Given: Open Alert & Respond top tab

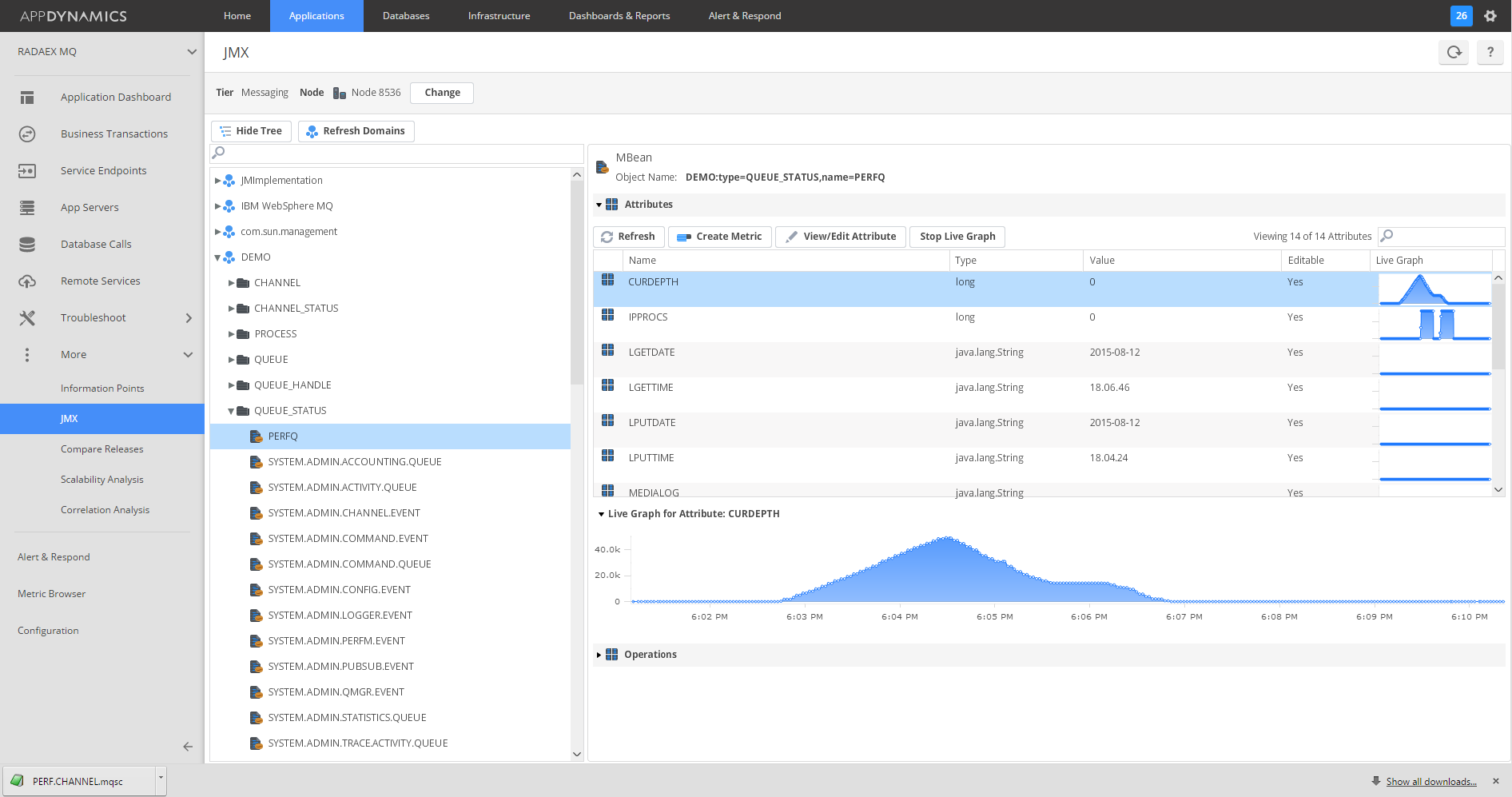Looking at the screenshot, I should tap(745, 16).
